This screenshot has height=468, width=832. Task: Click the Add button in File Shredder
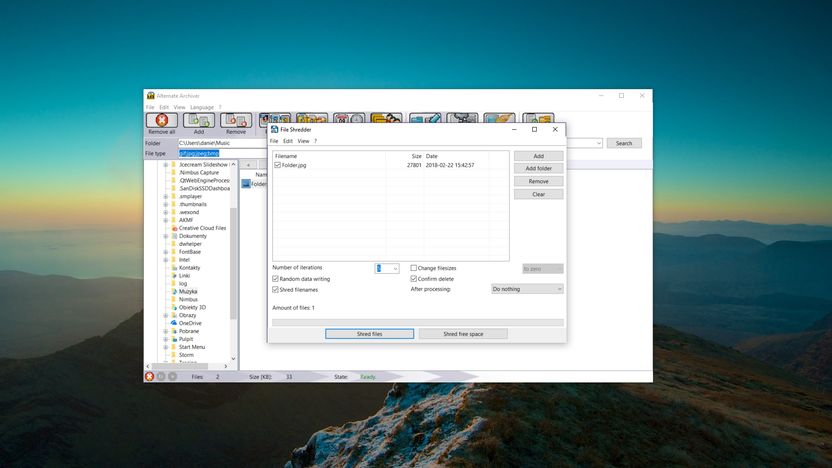pos(539,156)
